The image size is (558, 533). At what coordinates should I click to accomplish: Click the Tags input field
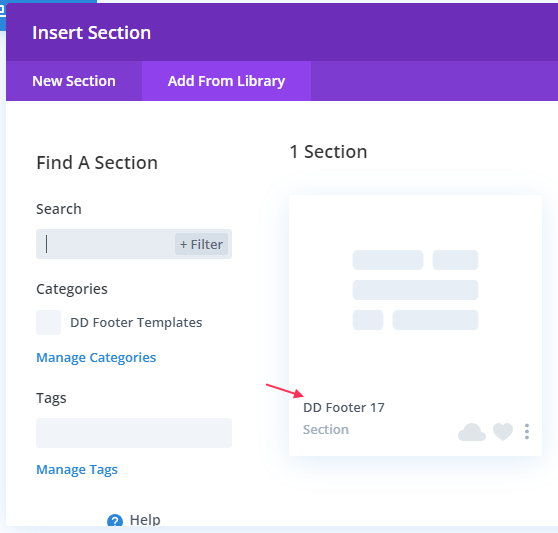pyautogui.click(x=134, y=433)
